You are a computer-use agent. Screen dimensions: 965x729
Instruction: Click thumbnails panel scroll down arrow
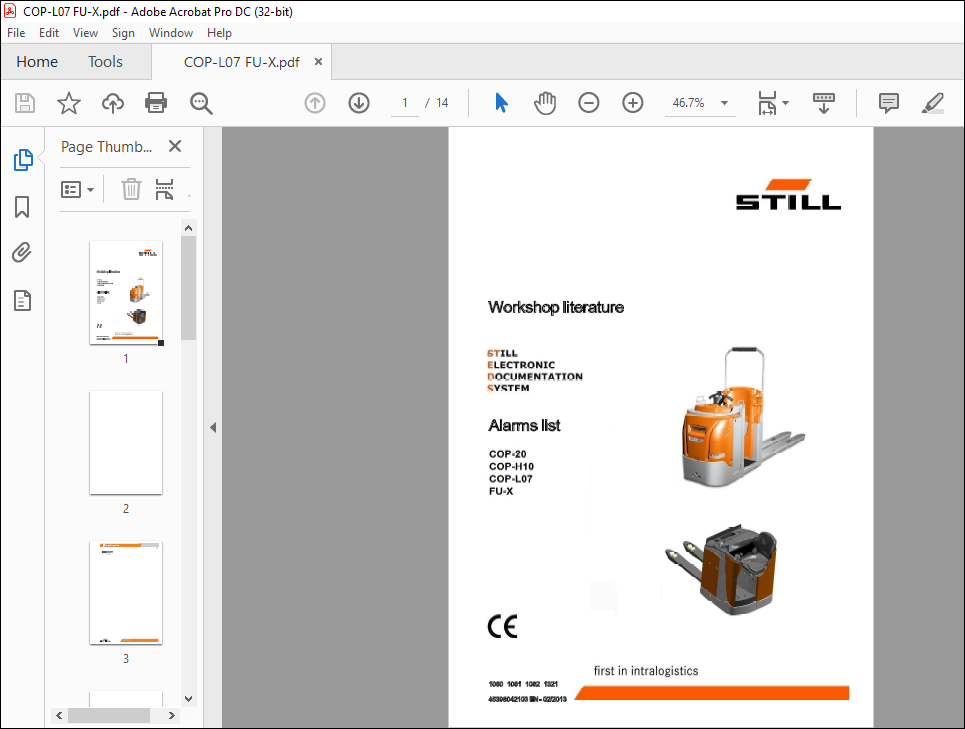tap(188, 699)
